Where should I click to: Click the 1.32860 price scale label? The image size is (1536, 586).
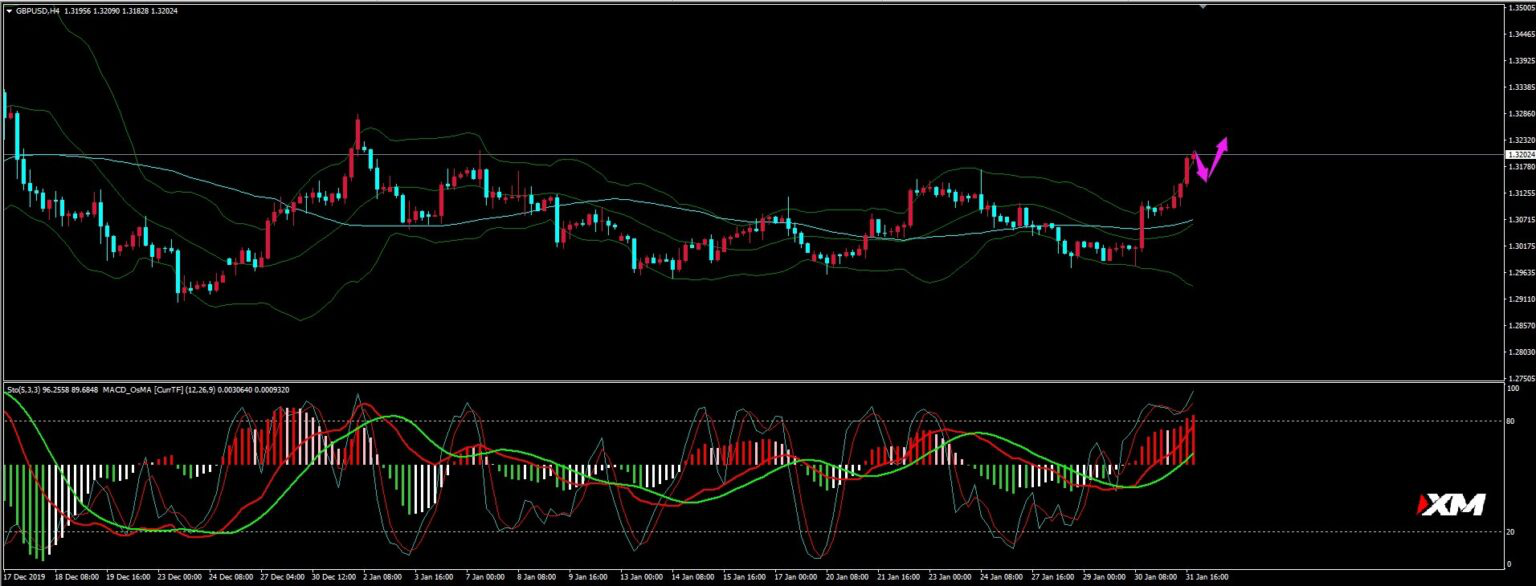click(1520, 114)
